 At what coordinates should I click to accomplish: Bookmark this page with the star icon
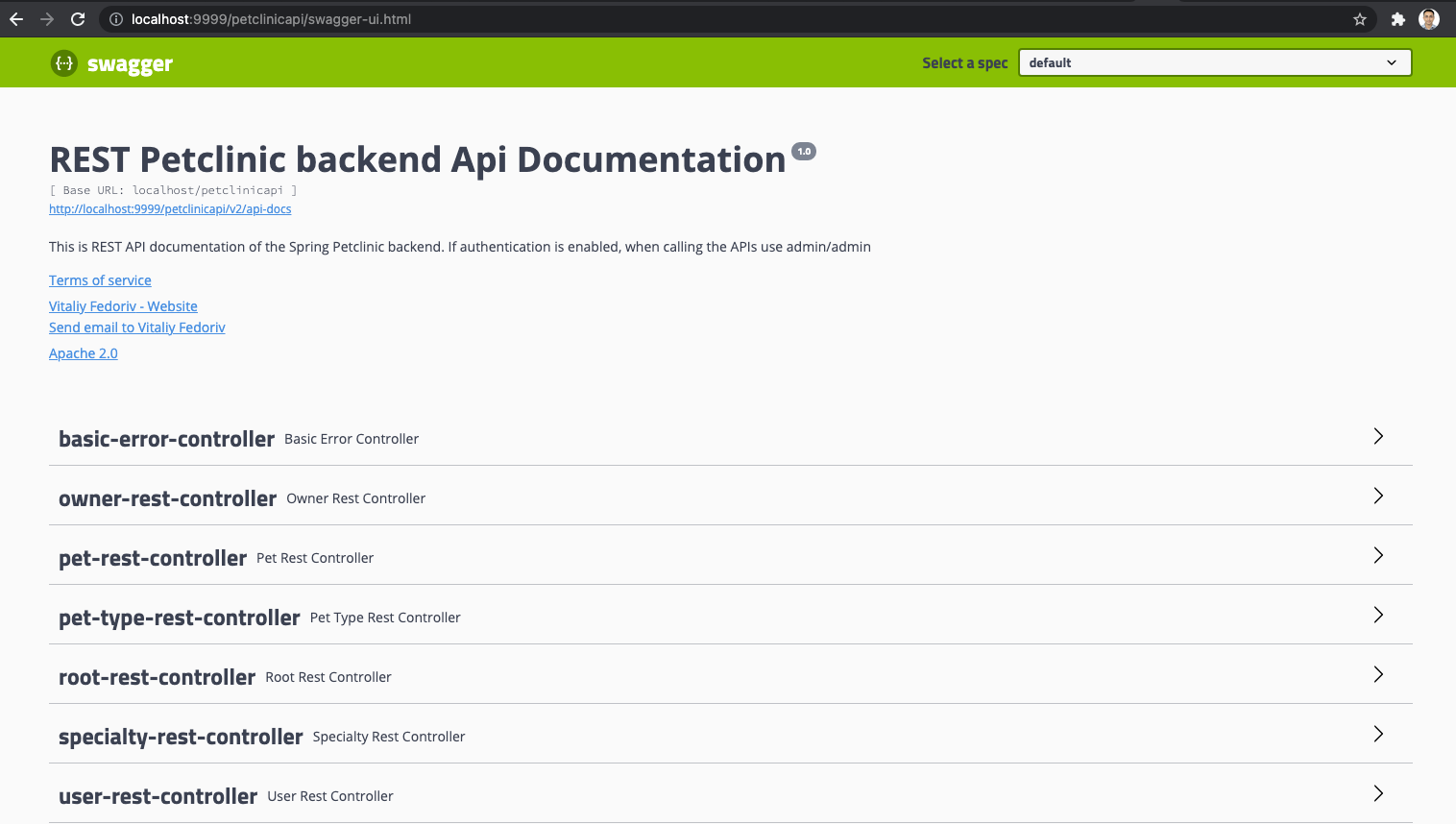pyautogui.click(x=1360, y=19)
